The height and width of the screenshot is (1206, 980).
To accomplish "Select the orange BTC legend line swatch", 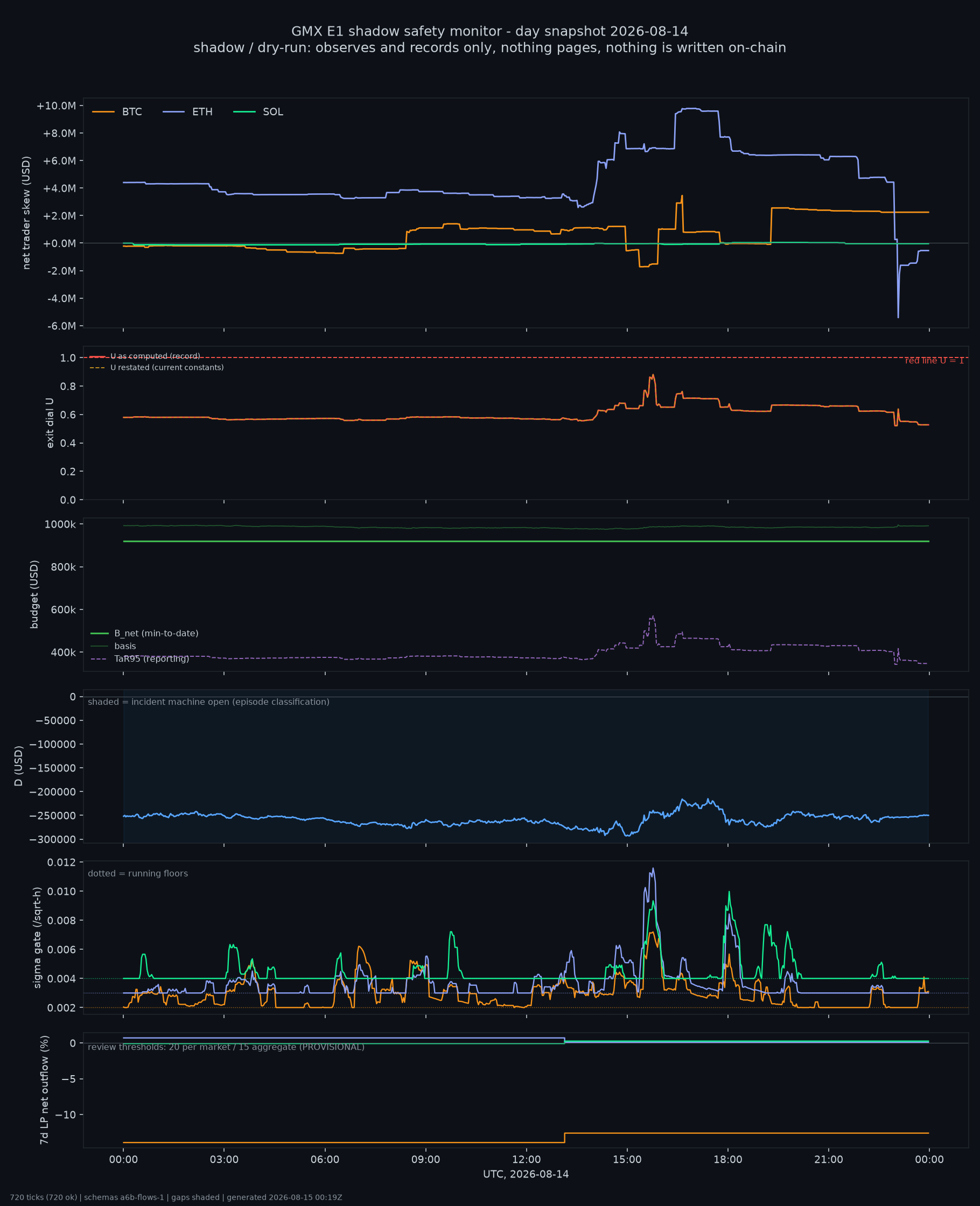I will coord(103,112).
